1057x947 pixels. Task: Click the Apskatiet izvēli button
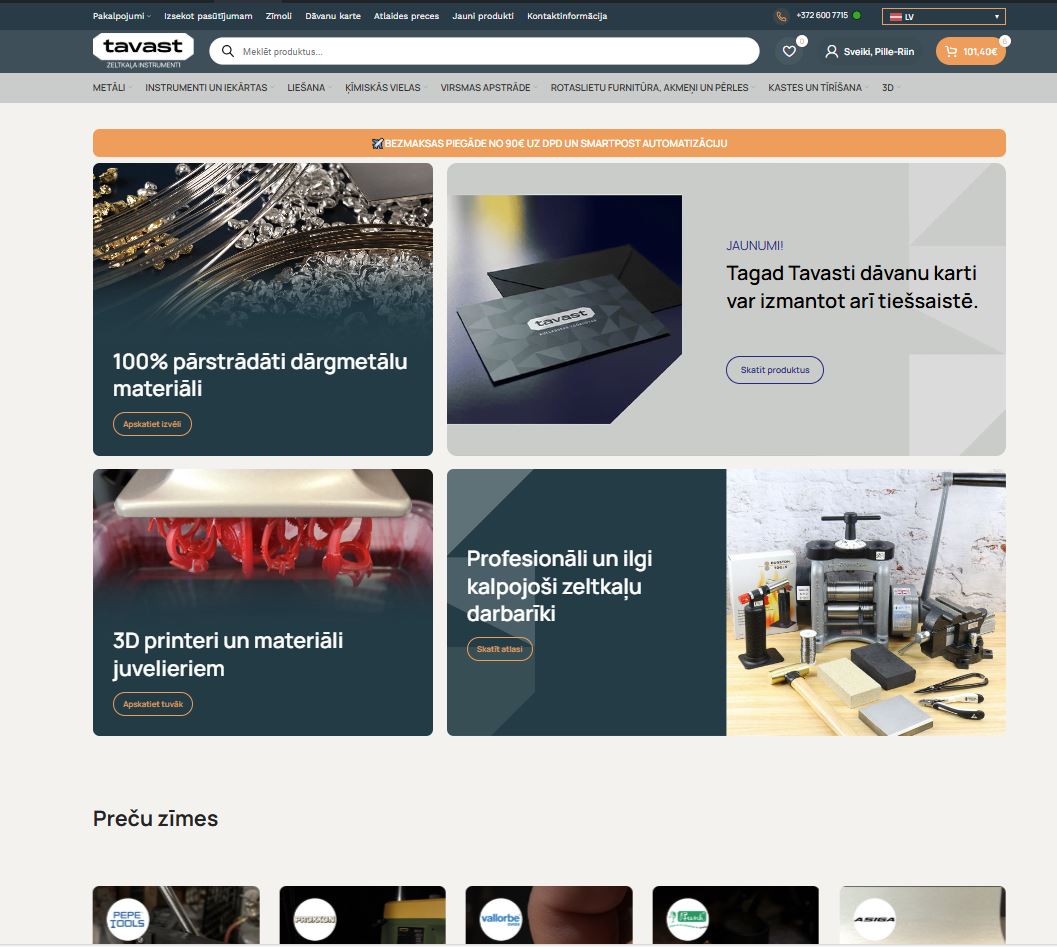coord(152,424)
